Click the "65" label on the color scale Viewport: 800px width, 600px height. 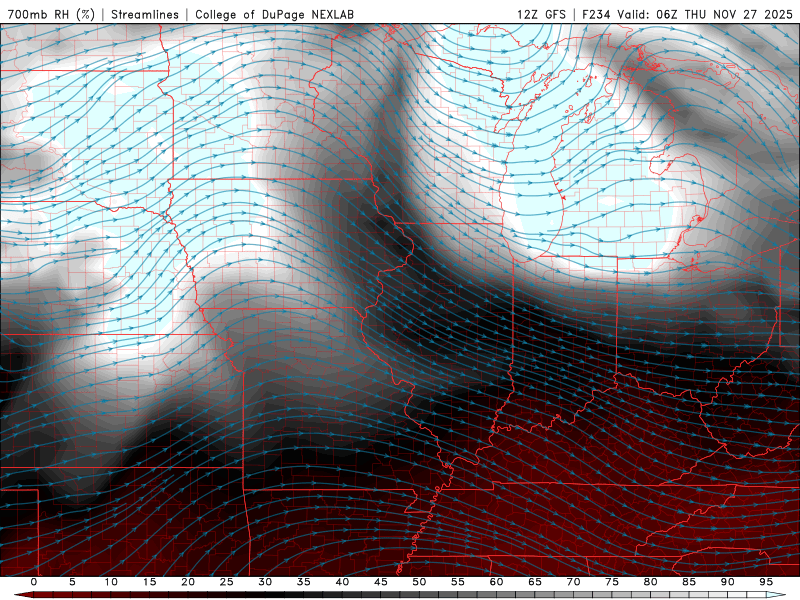pos(535,582)
